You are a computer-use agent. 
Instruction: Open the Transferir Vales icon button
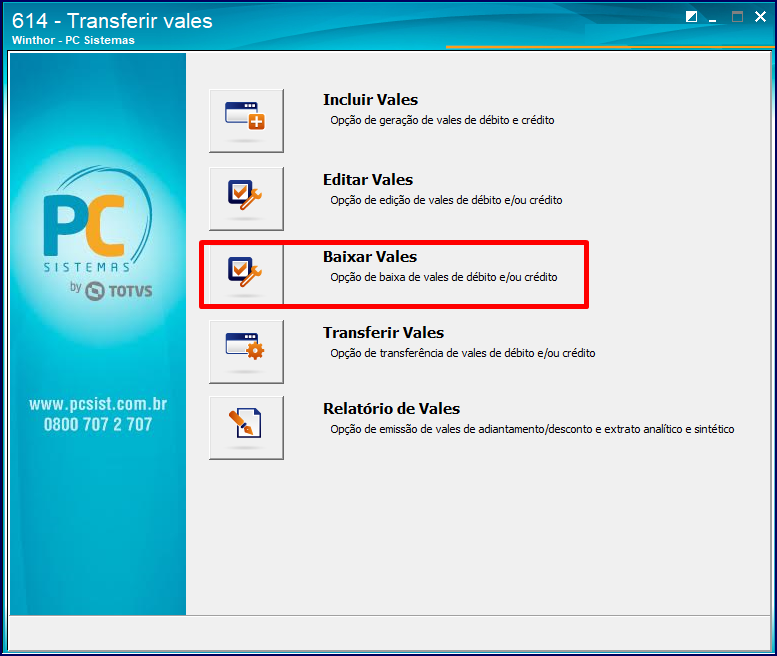click(x=246, y=352)
